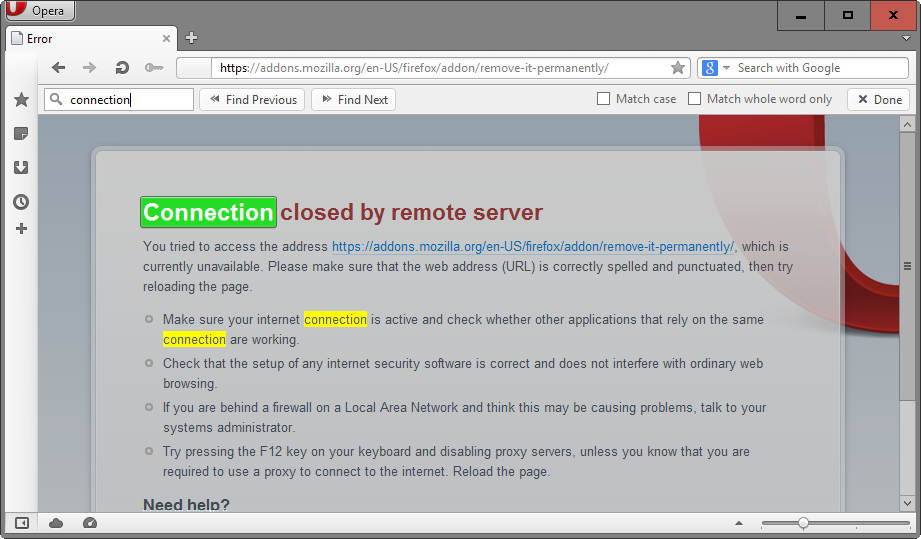Go back with the back arrow
921x539 pixels.
click(58, 68)
